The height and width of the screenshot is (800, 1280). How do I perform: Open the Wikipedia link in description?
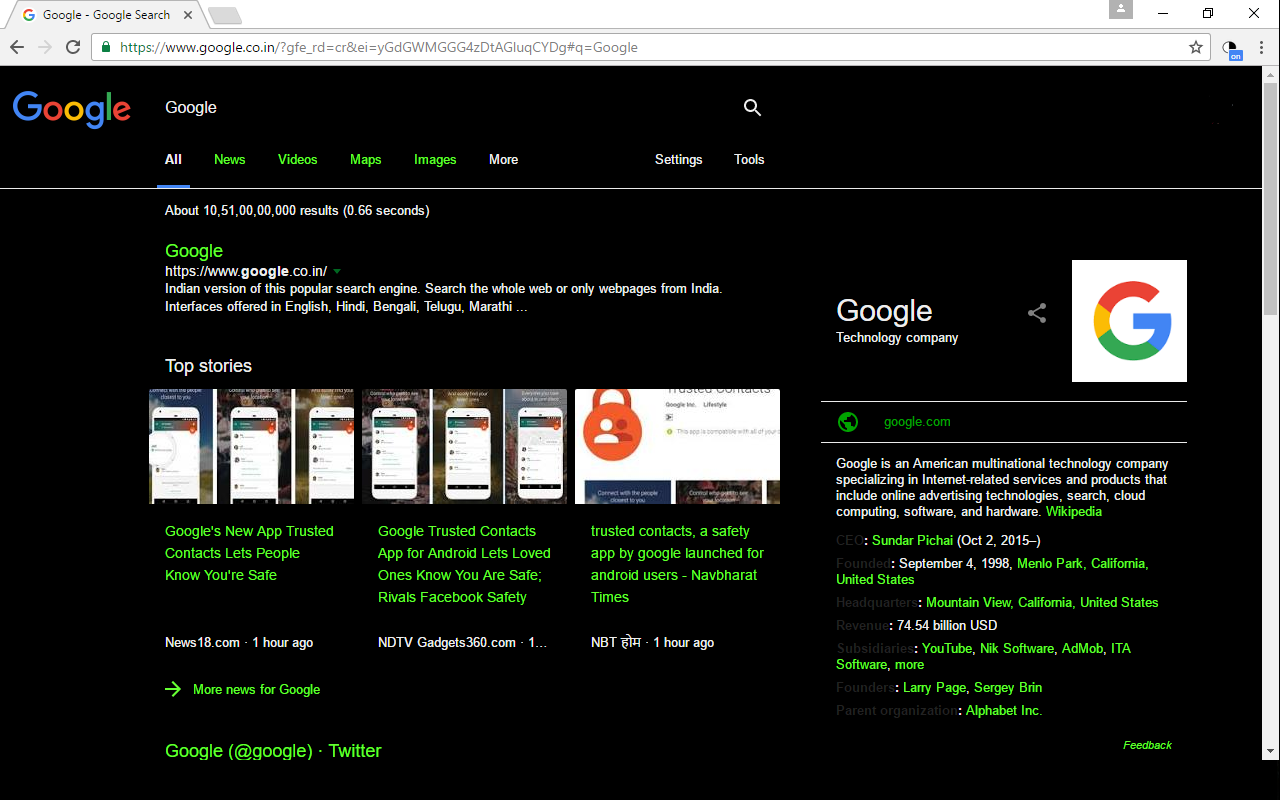pyautogui.click(x=1074, y=511)
